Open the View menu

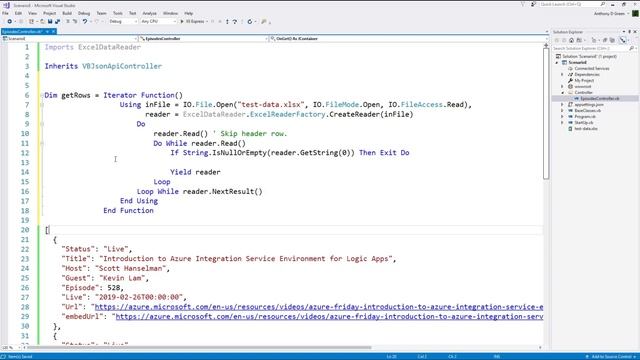point(32,13)
